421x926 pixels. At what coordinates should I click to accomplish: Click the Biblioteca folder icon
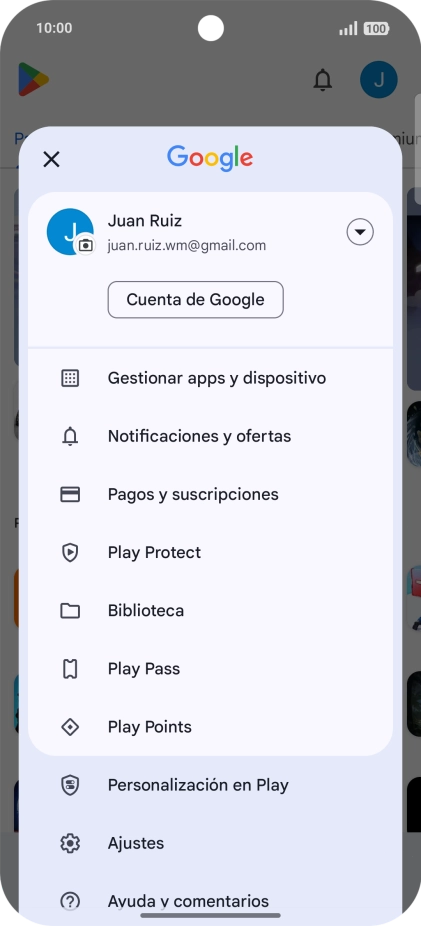tap(70, 611)
